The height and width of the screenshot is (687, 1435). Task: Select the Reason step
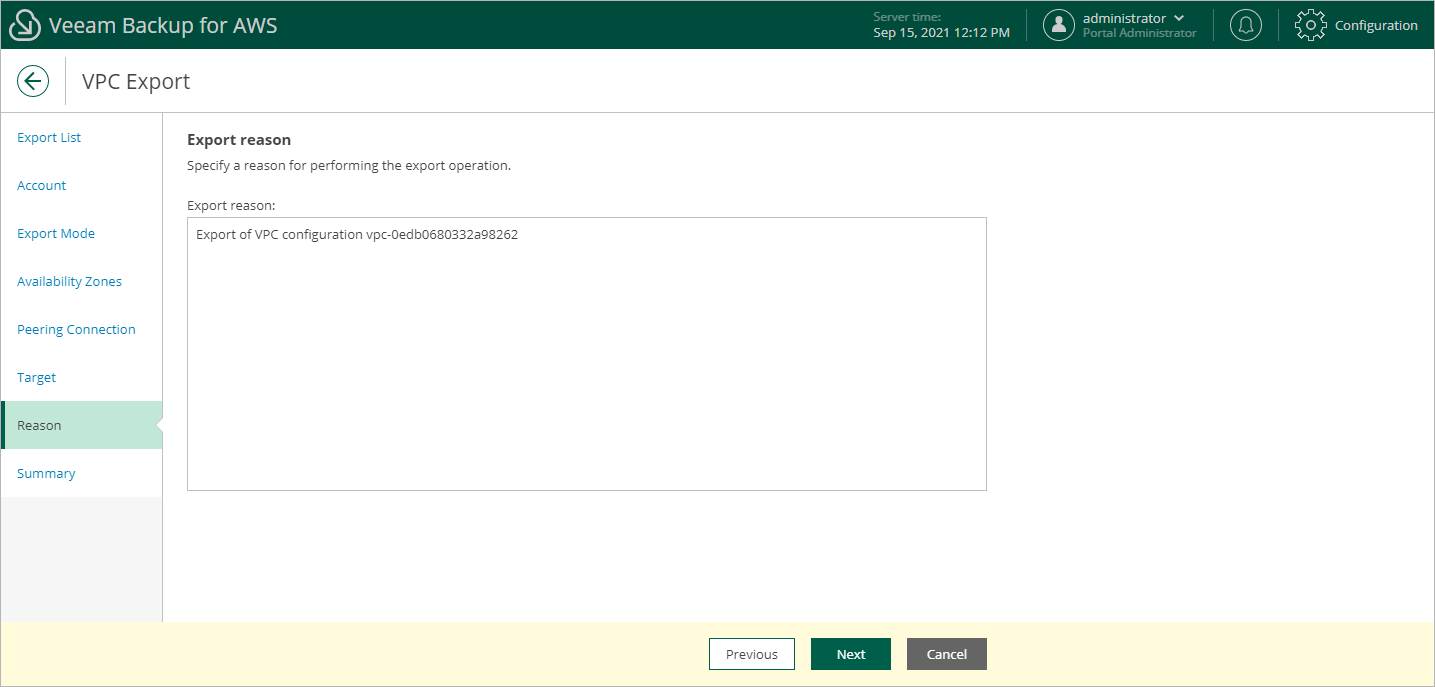click(82, 425)
